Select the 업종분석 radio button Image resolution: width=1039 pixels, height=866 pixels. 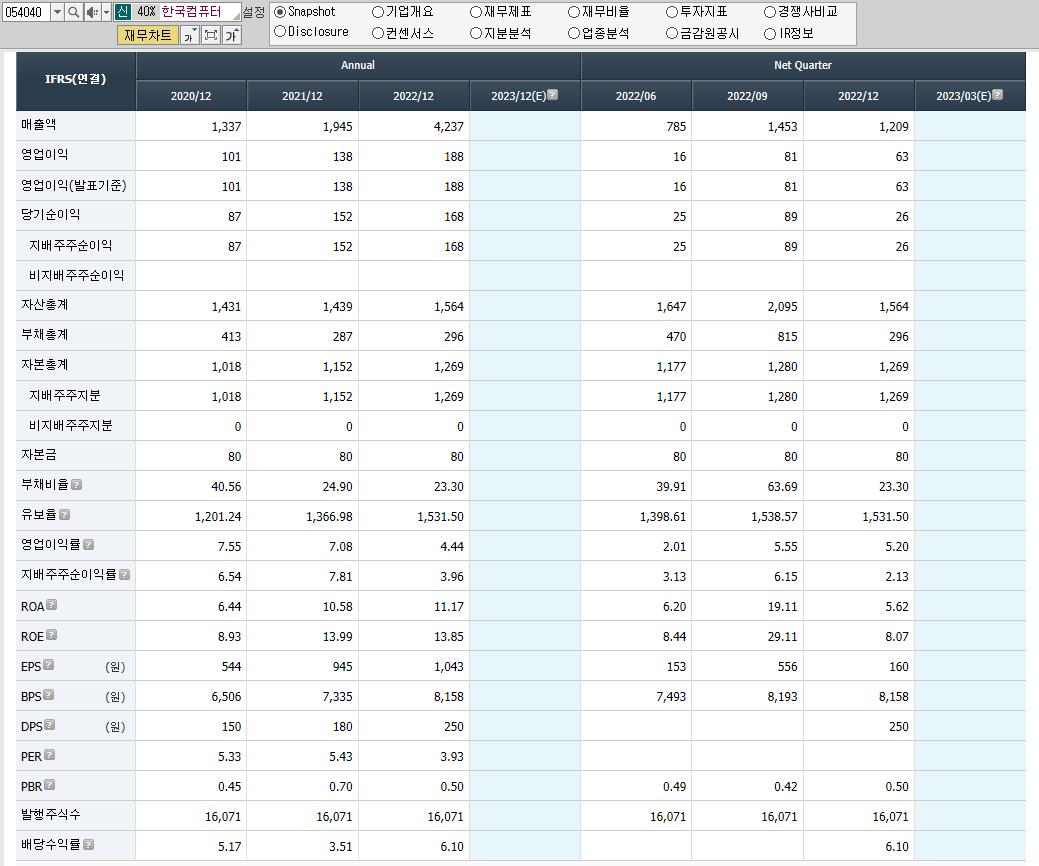[x=574, y=33]
